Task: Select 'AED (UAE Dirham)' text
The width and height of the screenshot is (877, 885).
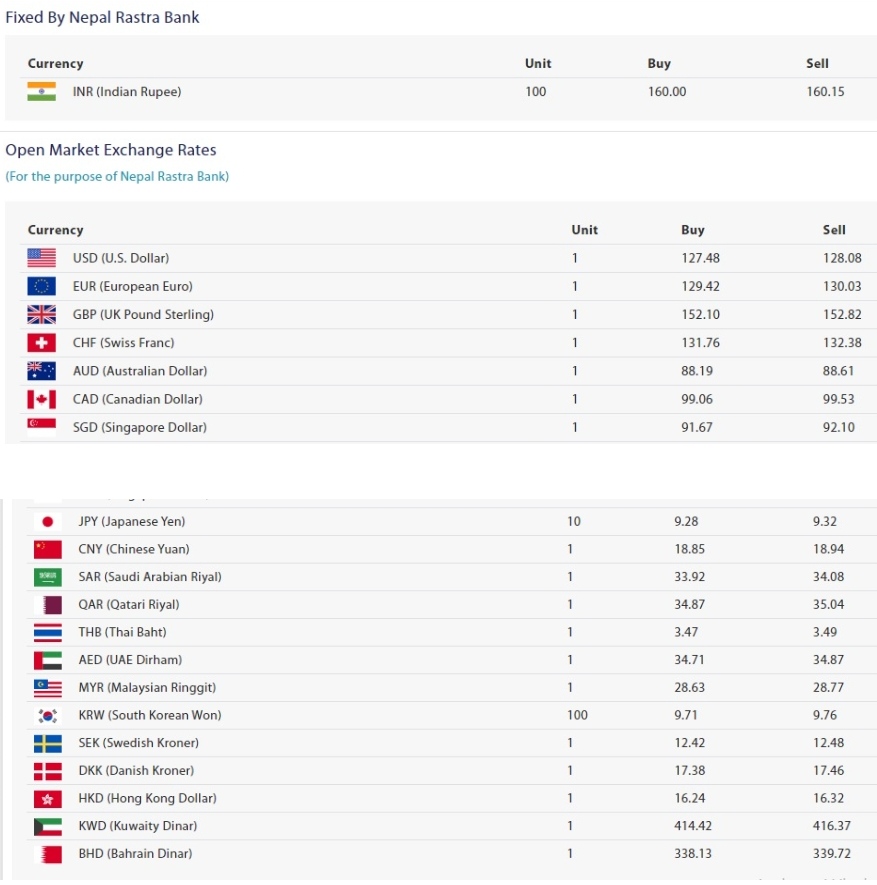Action: point(130,660)
